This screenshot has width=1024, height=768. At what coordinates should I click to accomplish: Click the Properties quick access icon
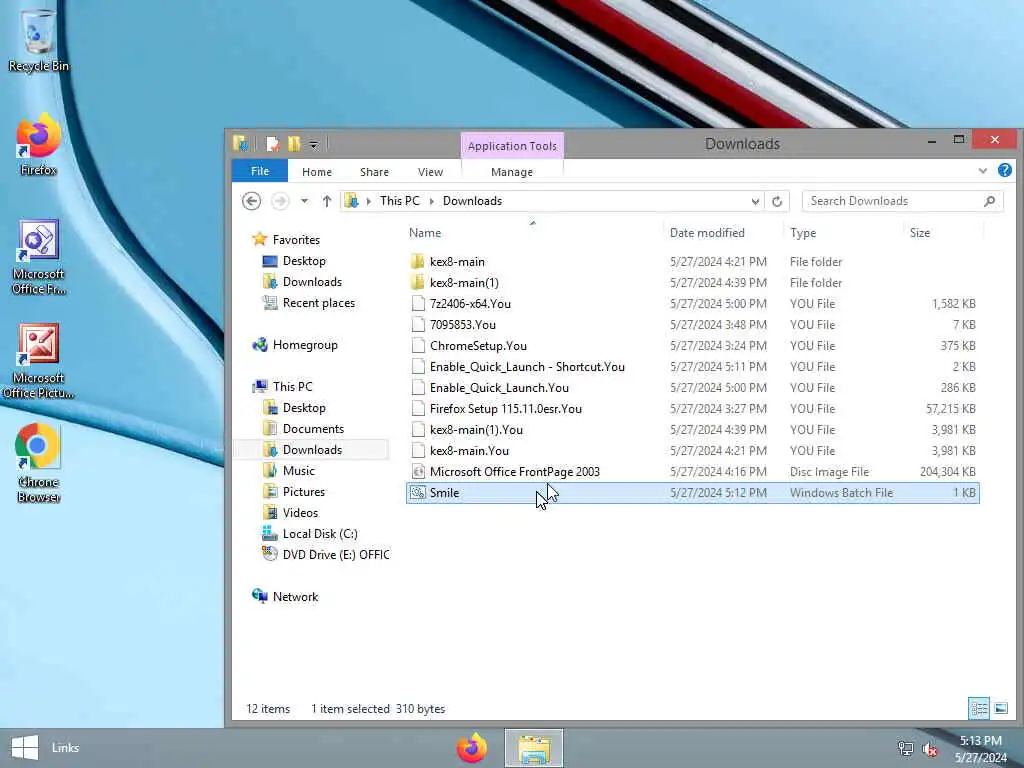(273, 144)
